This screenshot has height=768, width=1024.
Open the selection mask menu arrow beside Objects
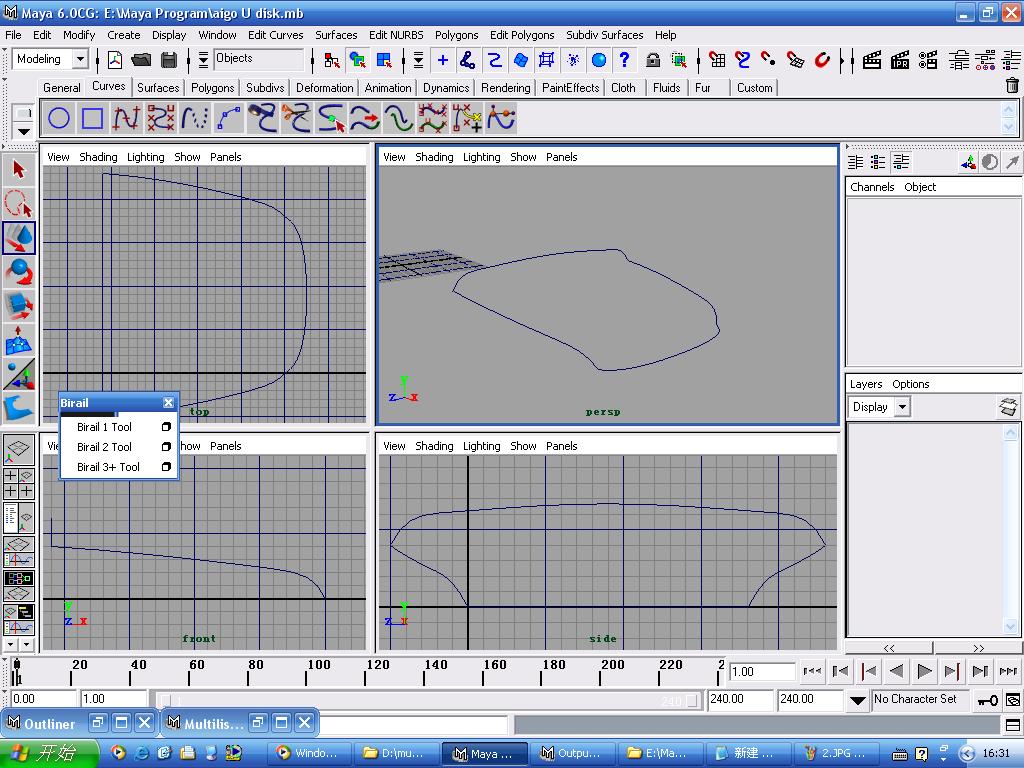203,60
